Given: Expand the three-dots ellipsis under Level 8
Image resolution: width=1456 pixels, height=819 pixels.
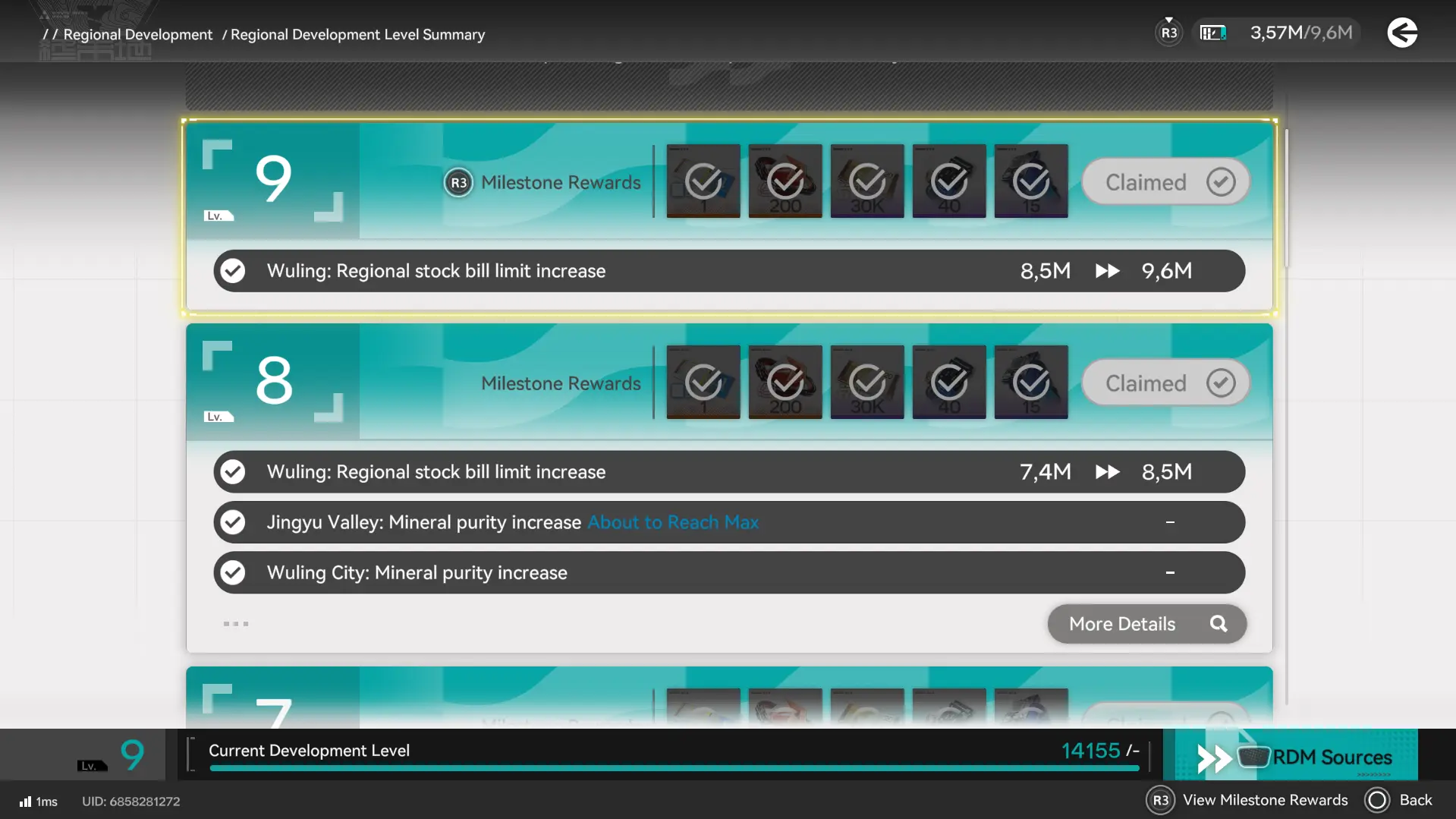Looking at the screenshot, I should [236, 624].
